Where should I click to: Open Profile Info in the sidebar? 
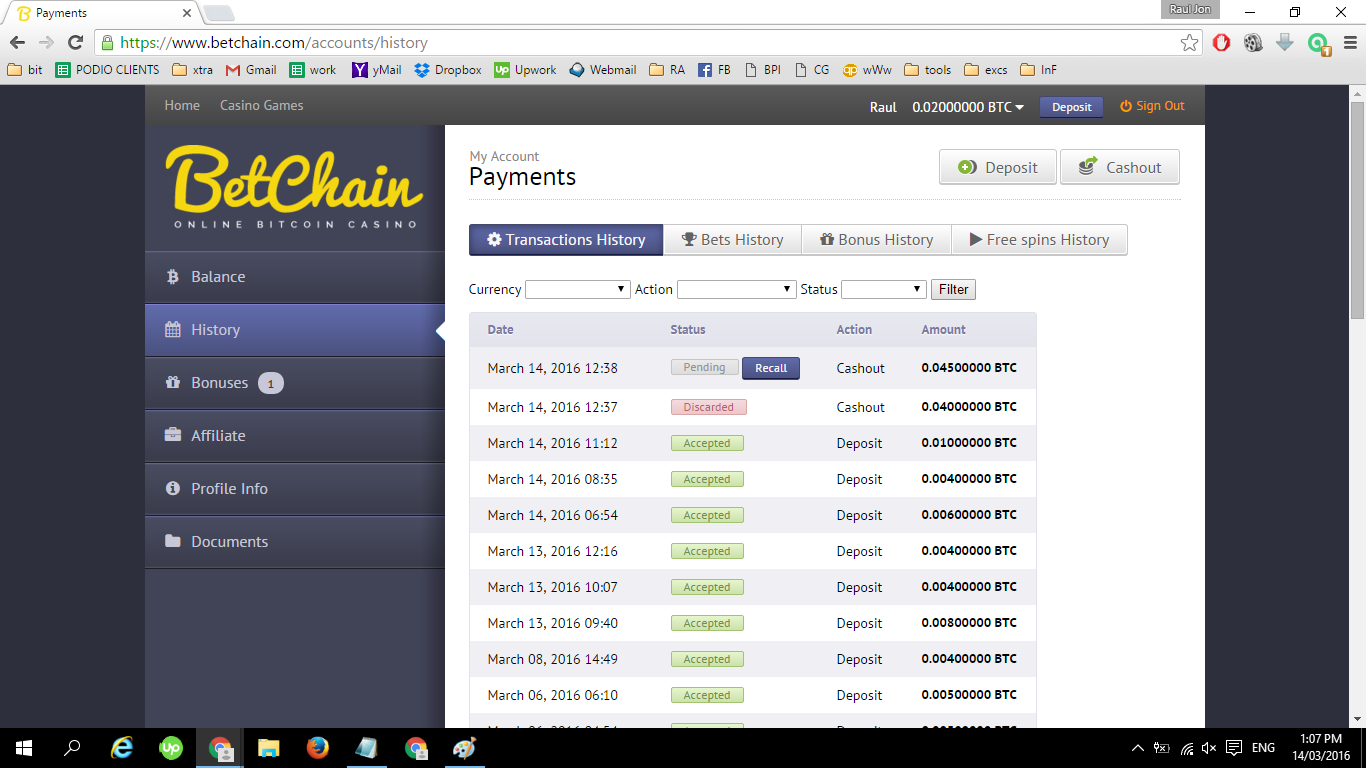tap(295, 489)
